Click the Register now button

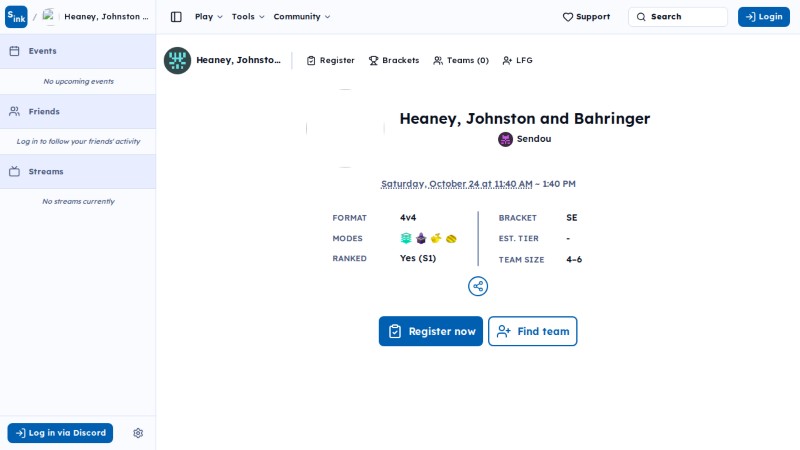click(431, 331)
